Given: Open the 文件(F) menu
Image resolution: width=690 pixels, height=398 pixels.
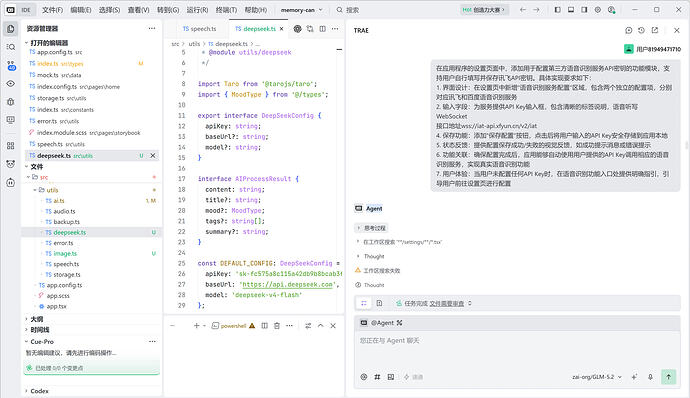Looking at the screenshot, I should (52, 10).
